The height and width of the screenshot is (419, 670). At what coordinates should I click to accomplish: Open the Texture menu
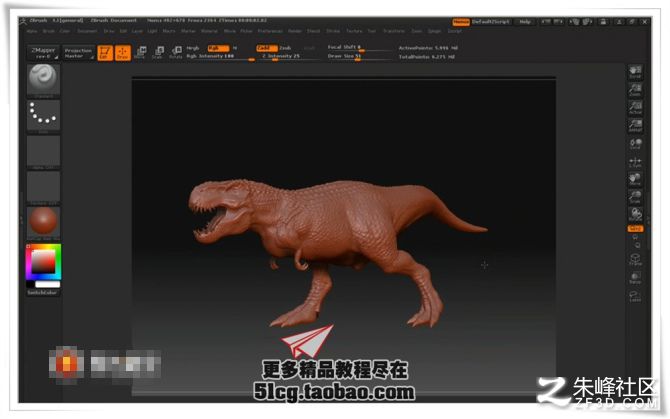coord(354,31)
